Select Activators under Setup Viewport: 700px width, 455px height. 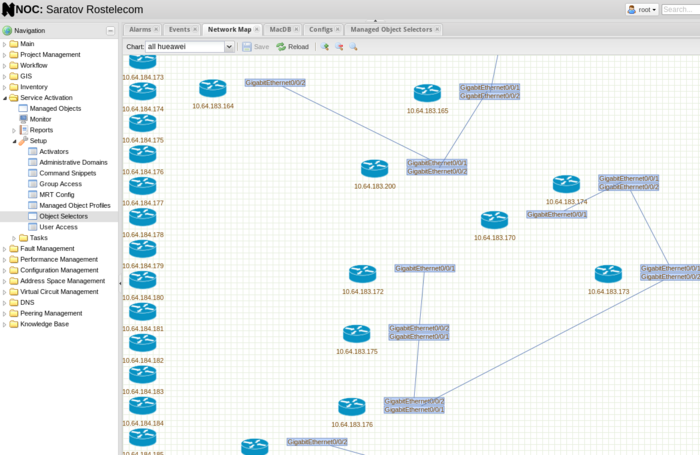click(54, 151)
